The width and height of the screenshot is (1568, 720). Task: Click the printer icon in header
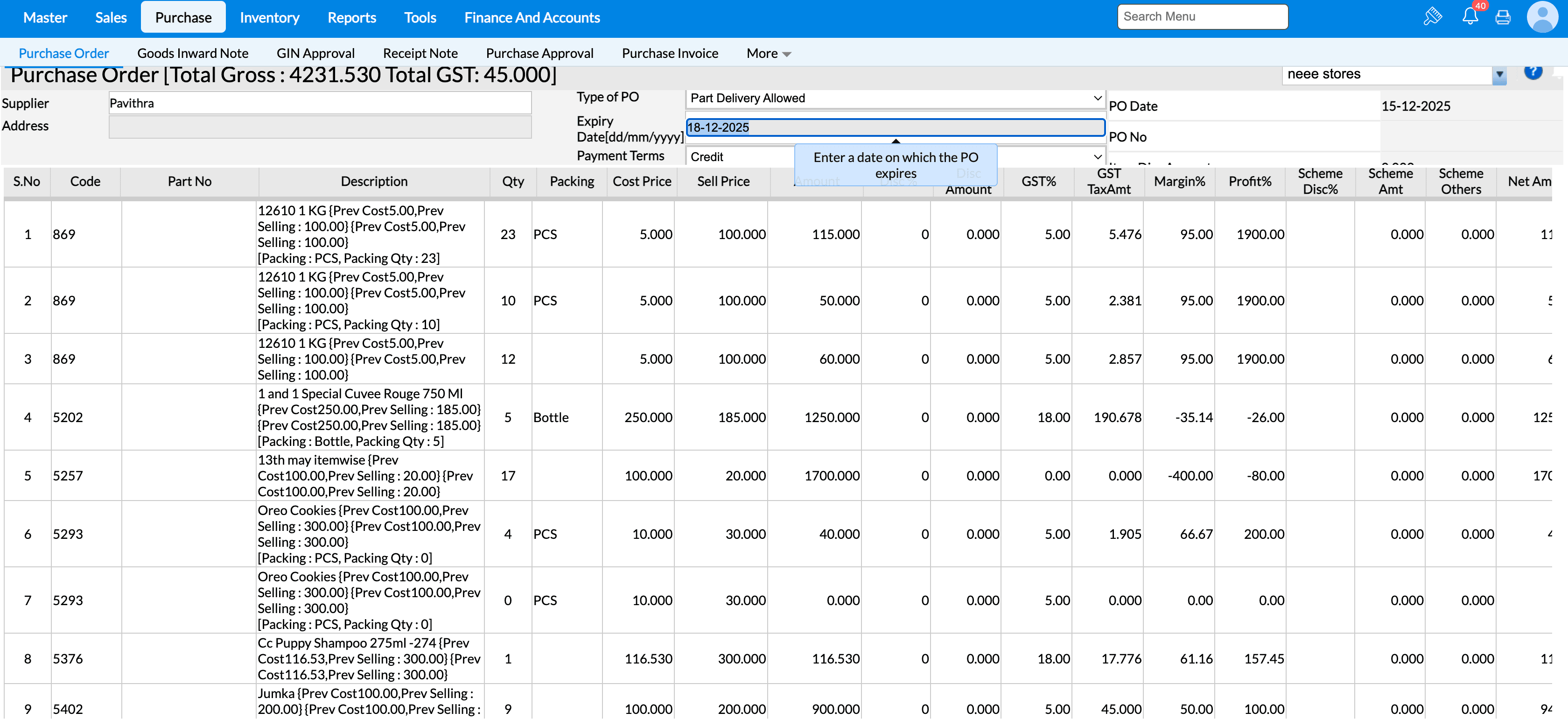coord(1502,17)
